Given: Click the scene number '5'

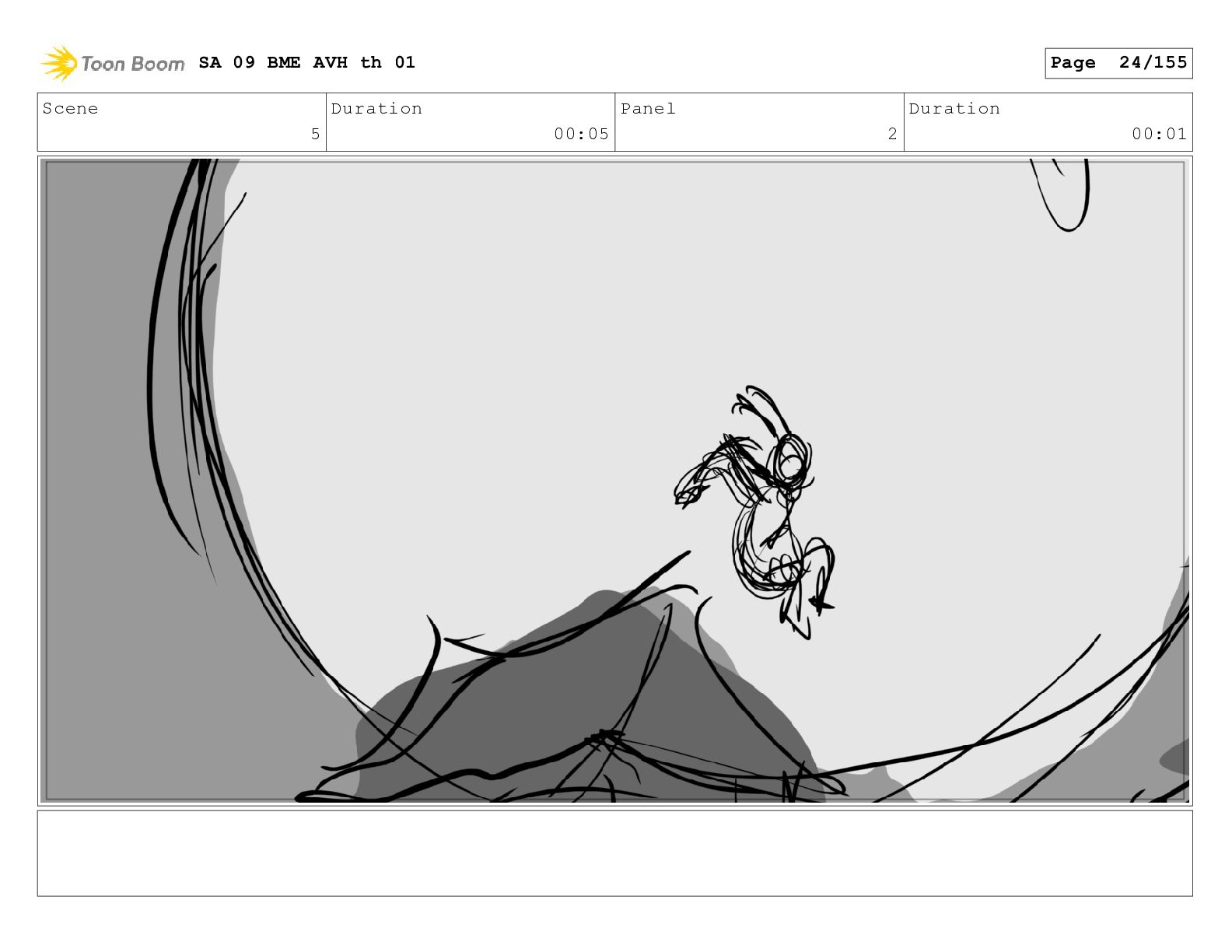Looking at the screenshot, I should 315,134.
